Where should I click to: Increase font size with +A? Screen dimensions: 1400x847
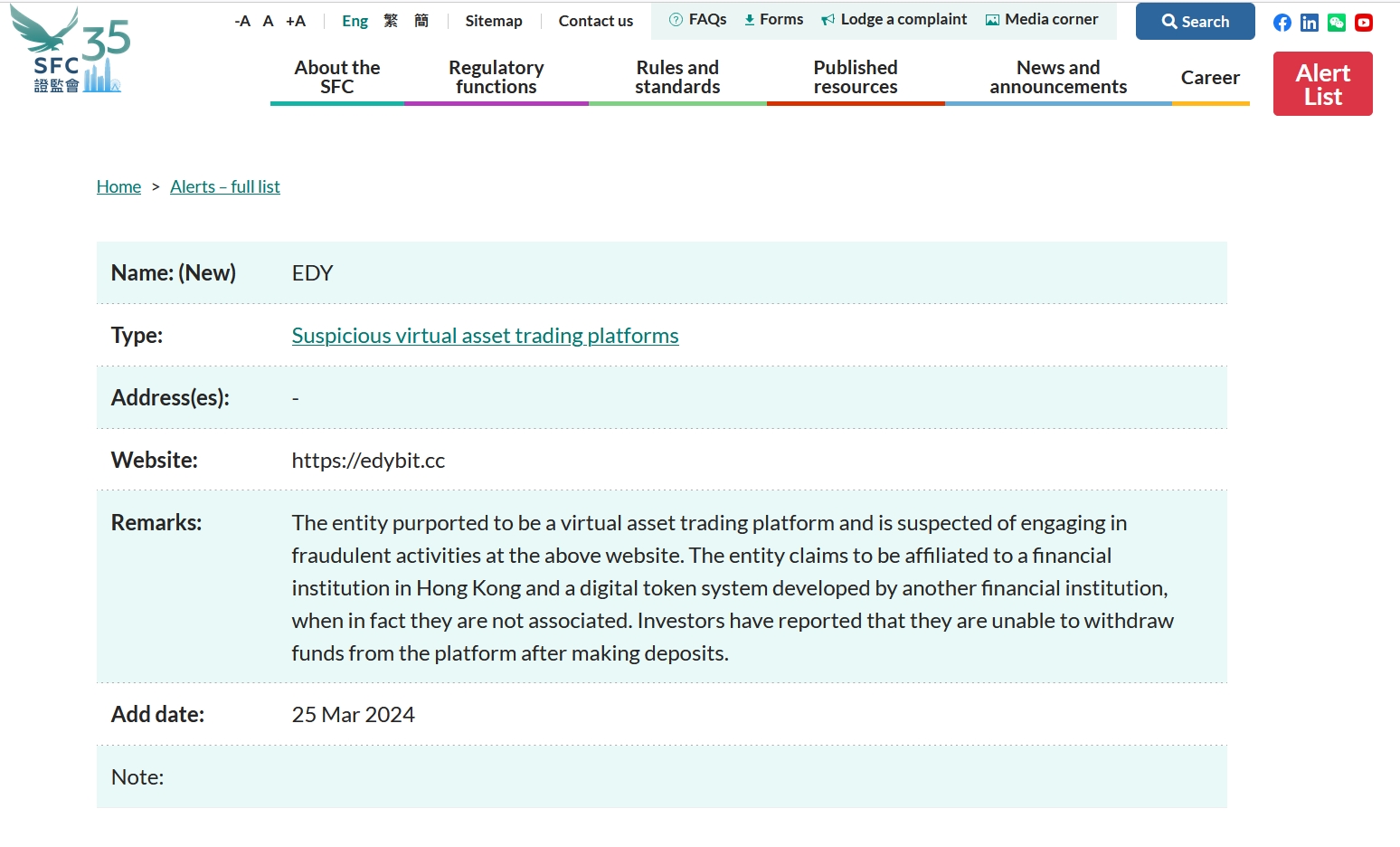point(296,21)
